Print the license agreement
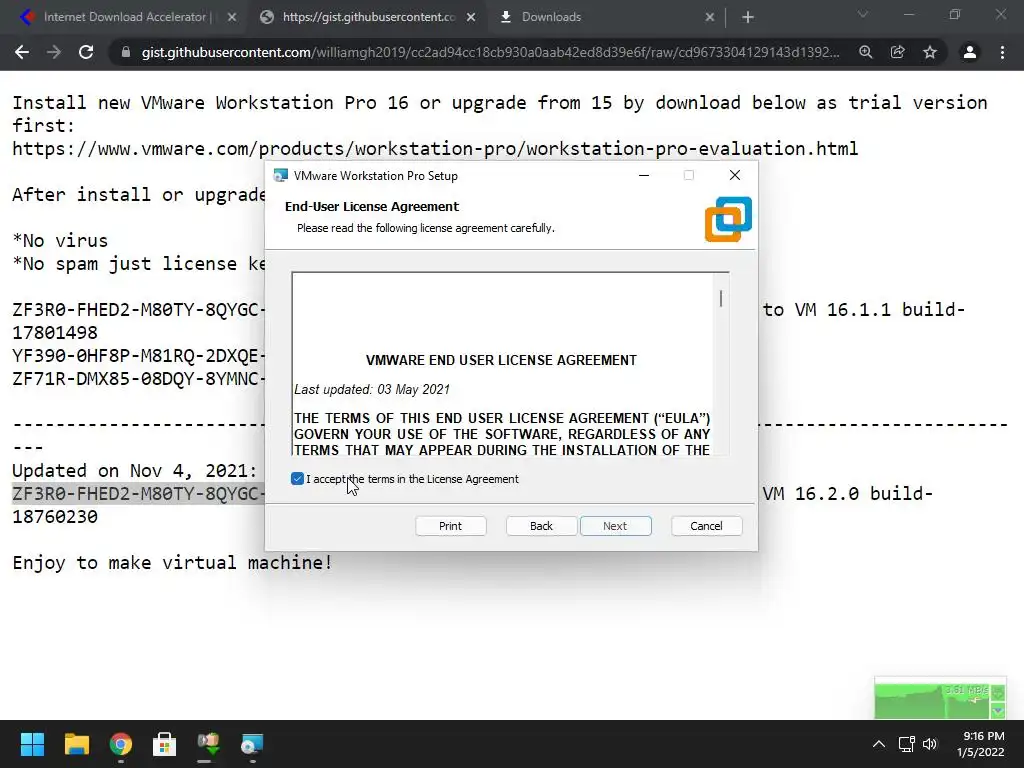 [x=451, y=526]
